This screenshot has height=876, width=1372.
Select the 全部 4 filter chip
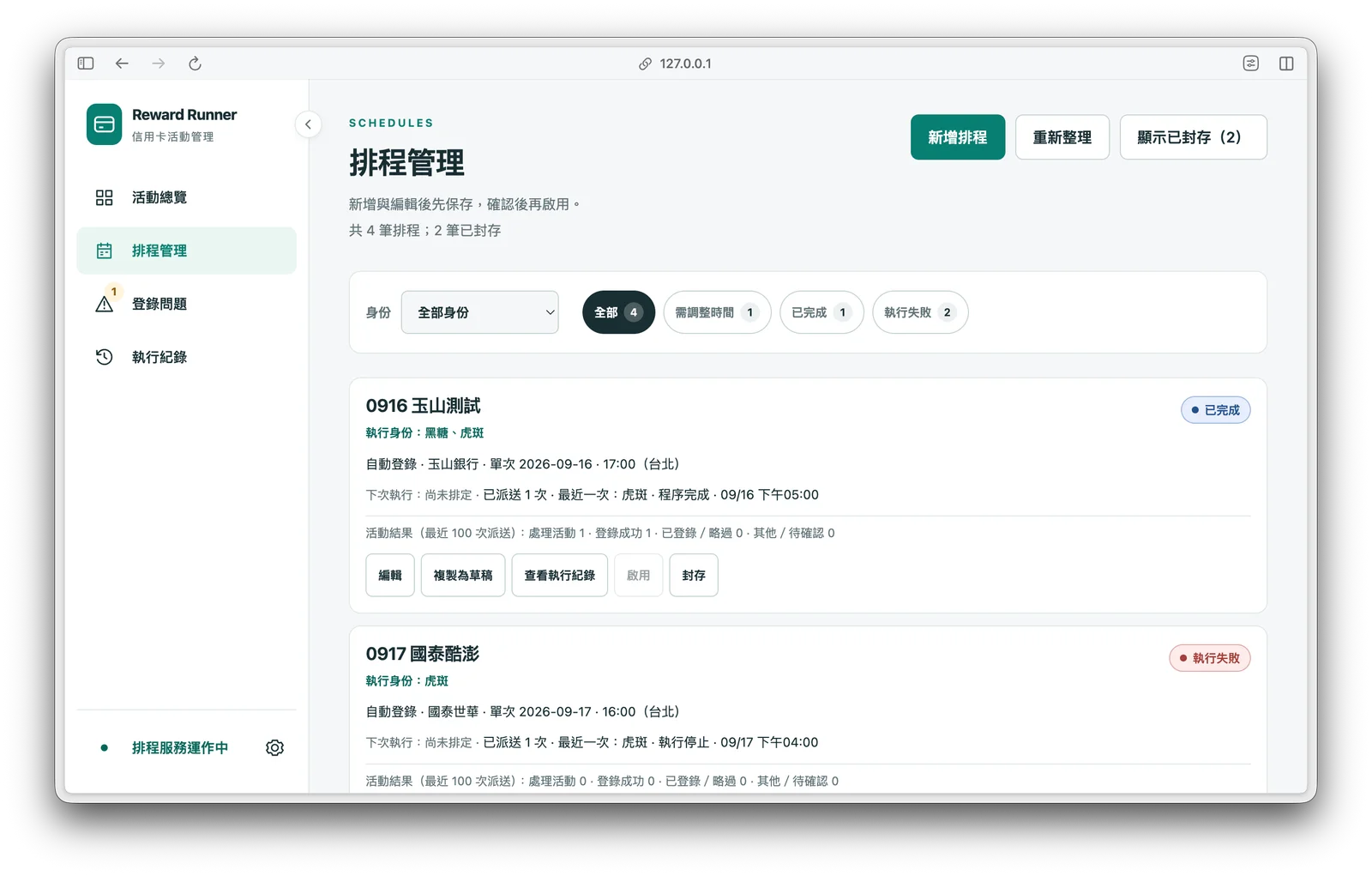click(x=618, y=312)
